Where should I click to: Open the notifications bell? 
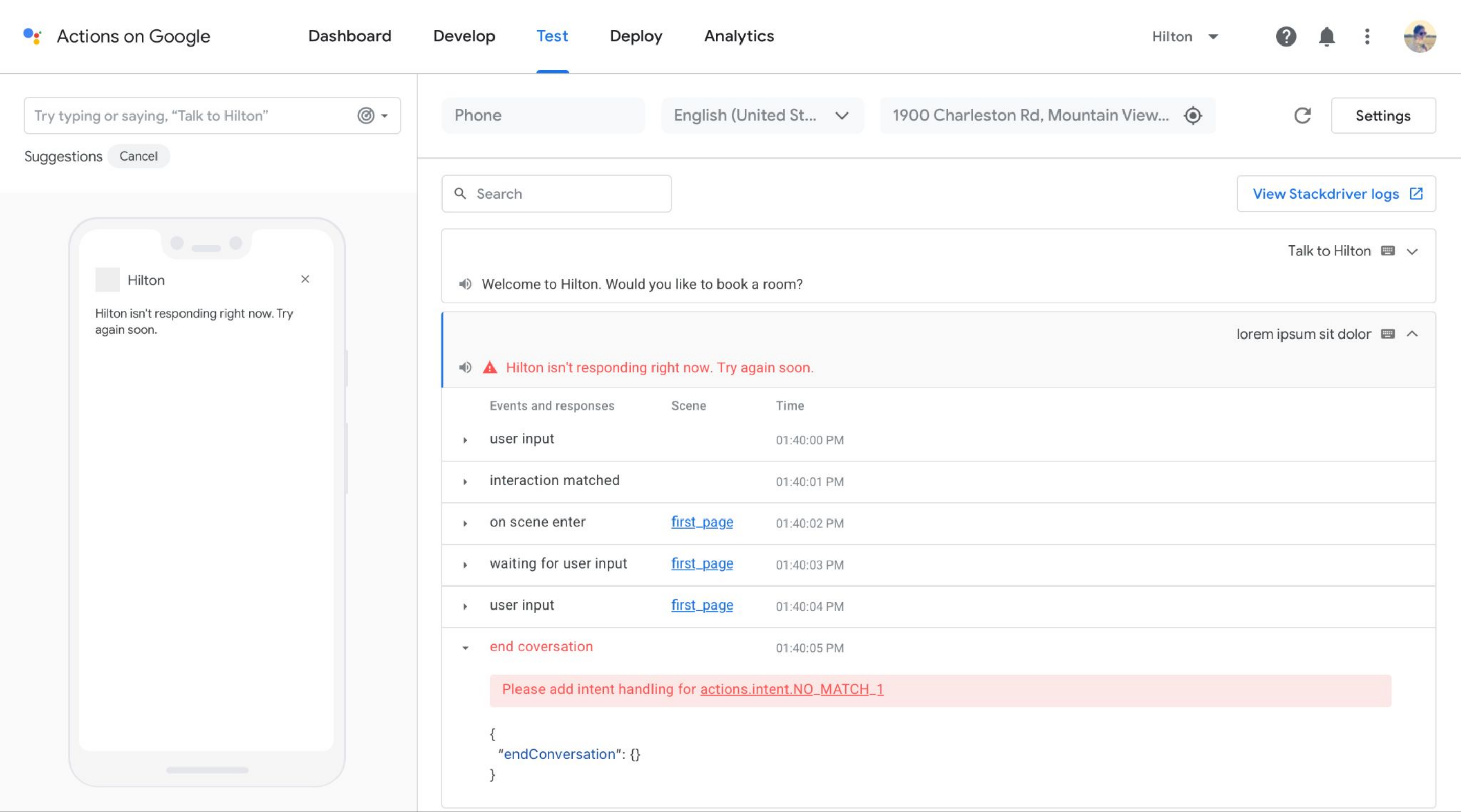point(1327,37)
